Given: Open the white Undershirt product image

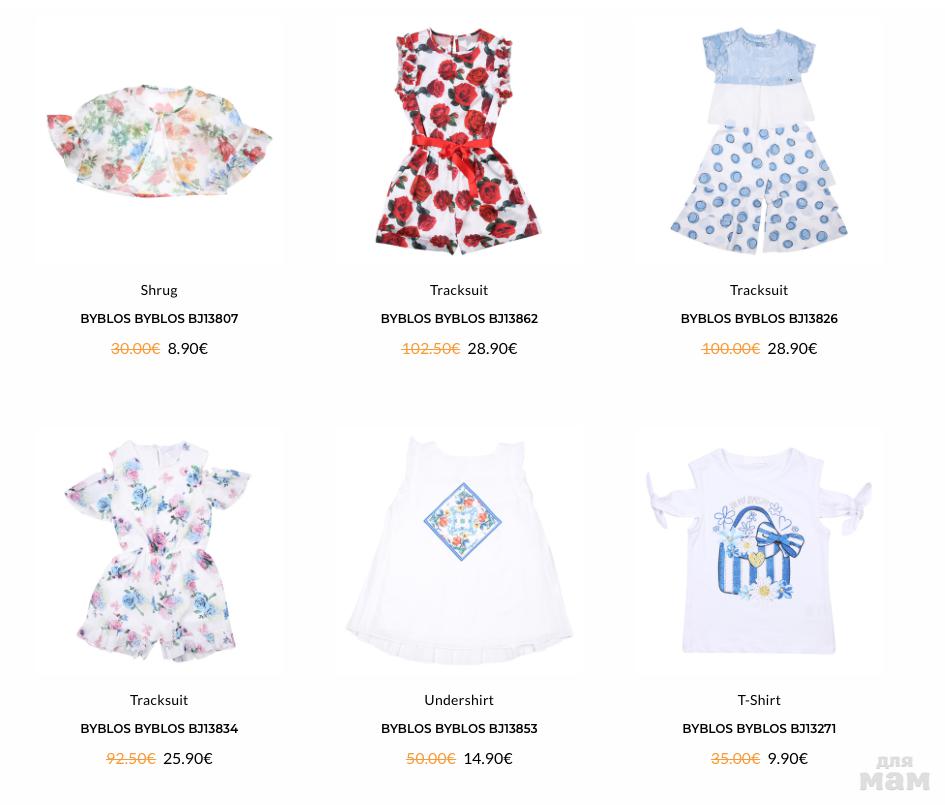Looking at the screenshot, I should tap(459, 551).
